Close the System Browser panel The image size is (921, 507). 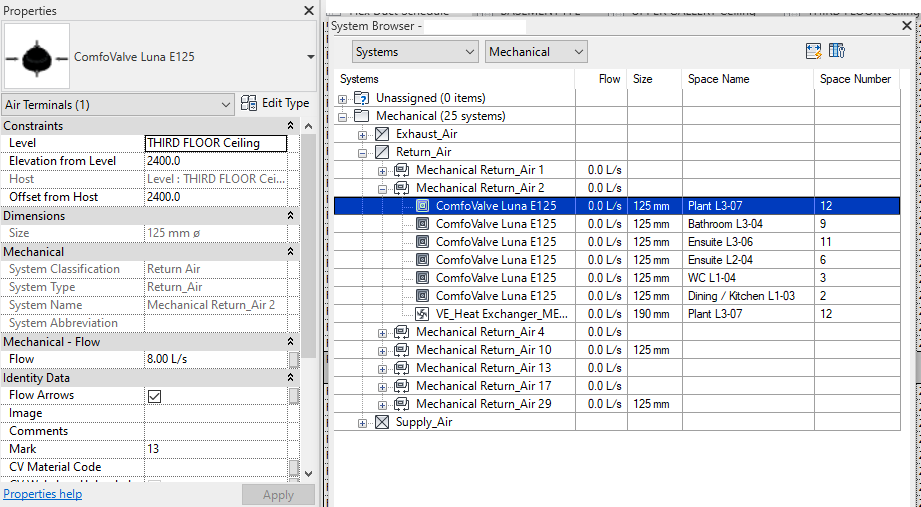click(907, 26)
